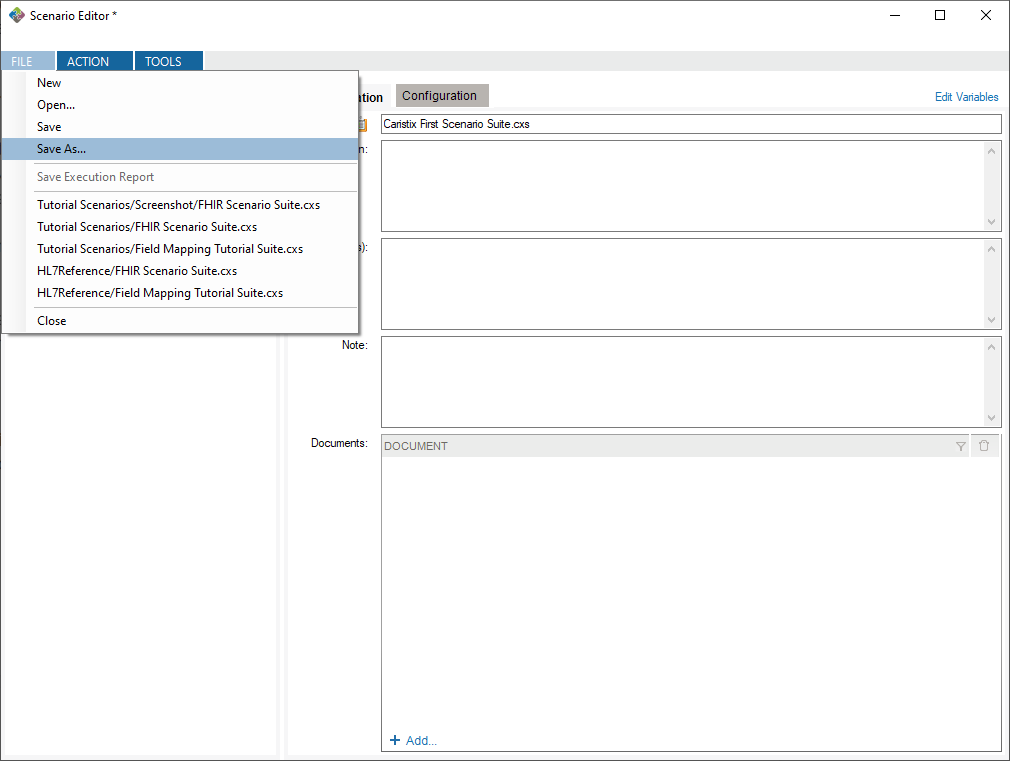Click the trash icon beside the DOCUMENT header
This screenshot has width=1010, height=761.
pos(984,445)
